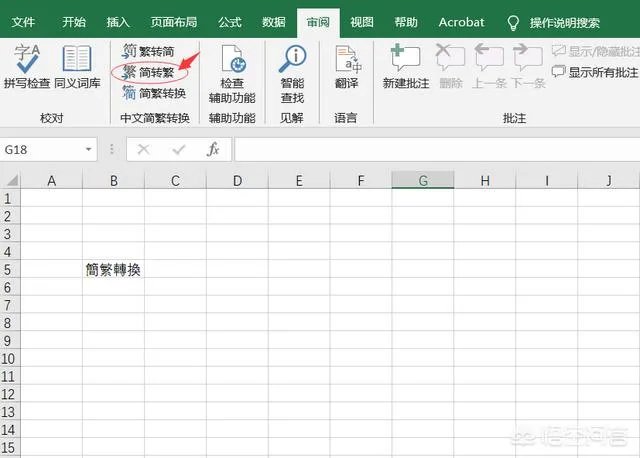
Task: Select column F header
Action: (361, 180)
